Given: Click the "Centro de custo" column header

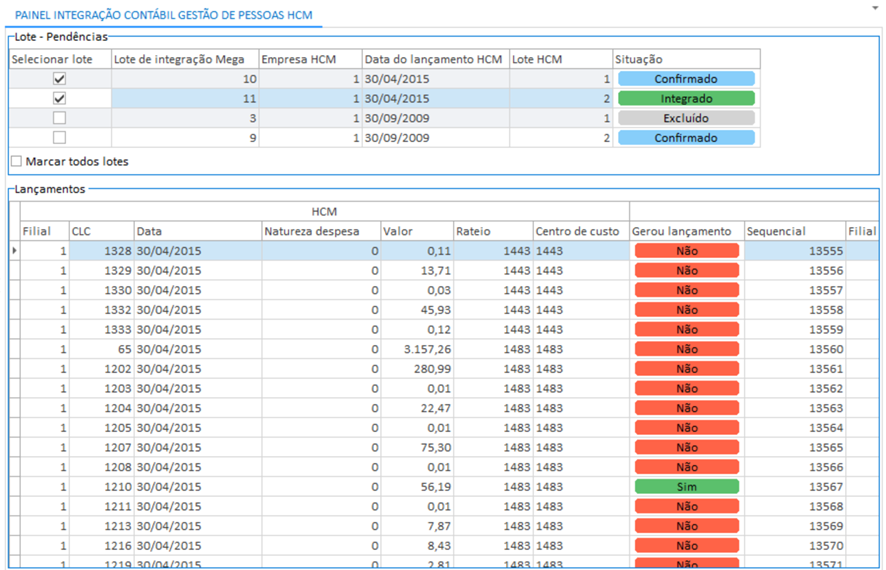Looking at the screenshot, I should pyautogui.click(x=578, y=231).
